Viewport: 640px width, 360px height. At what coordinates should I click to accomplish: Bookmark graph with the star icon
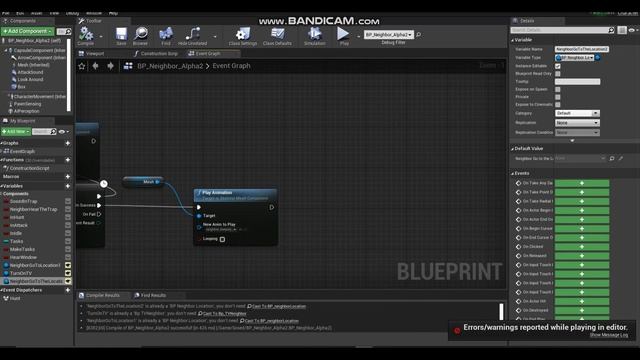tap(82, 66)
